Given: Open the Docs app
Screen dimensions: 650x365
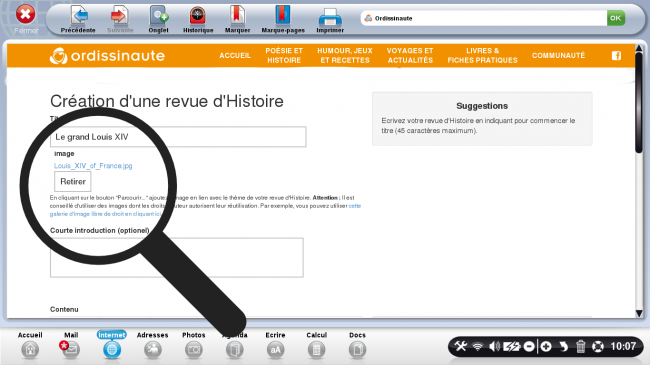Looking at the screenshot, I should point(357,346).
